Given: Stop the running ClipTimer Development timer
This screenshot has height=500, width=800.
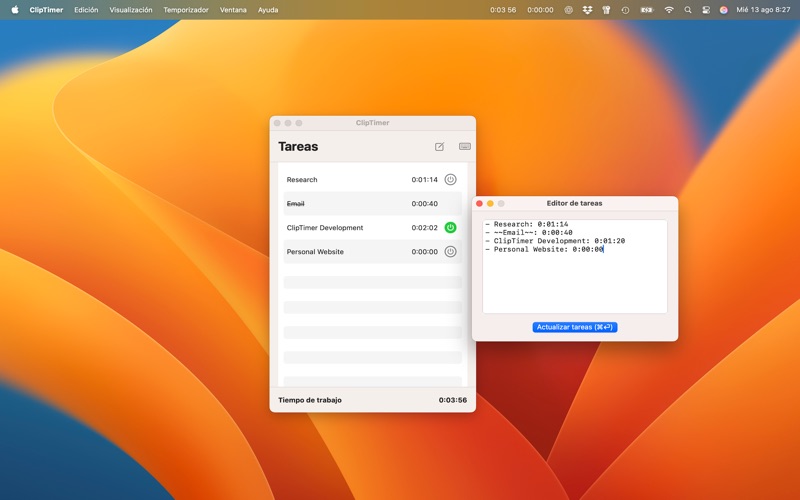Looking at the screenshot, I should tap(450, 228).
